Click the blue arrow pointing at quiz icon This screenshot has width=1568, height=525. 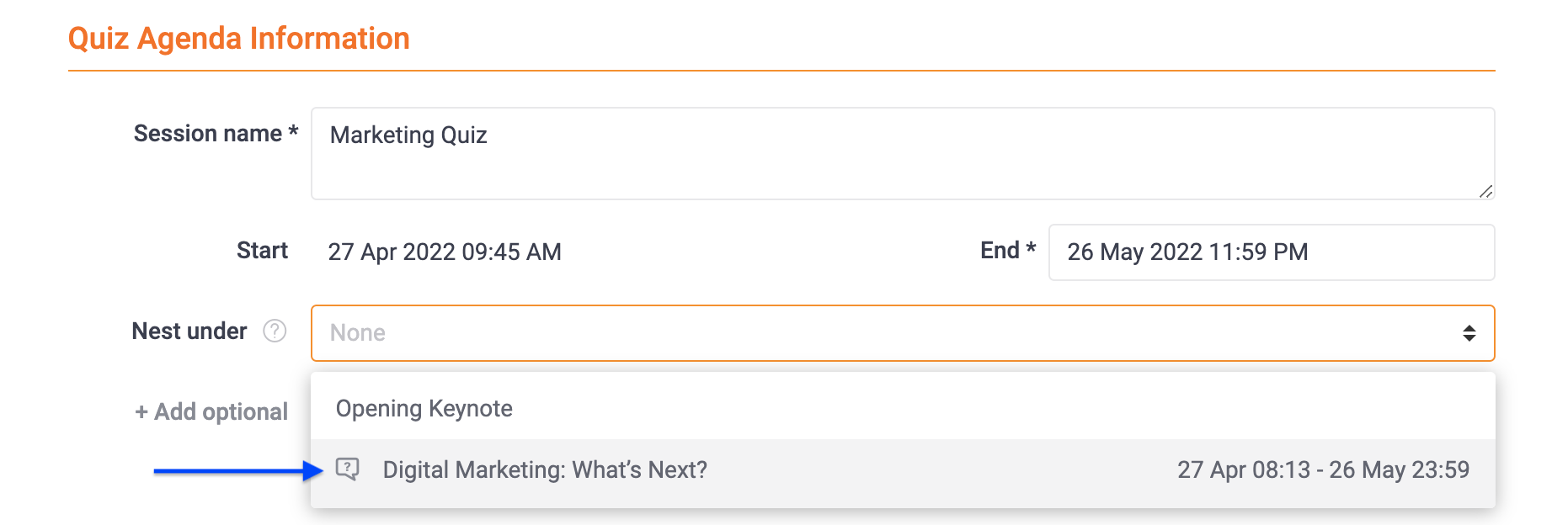pyautogui.click(x=238, y=471)
